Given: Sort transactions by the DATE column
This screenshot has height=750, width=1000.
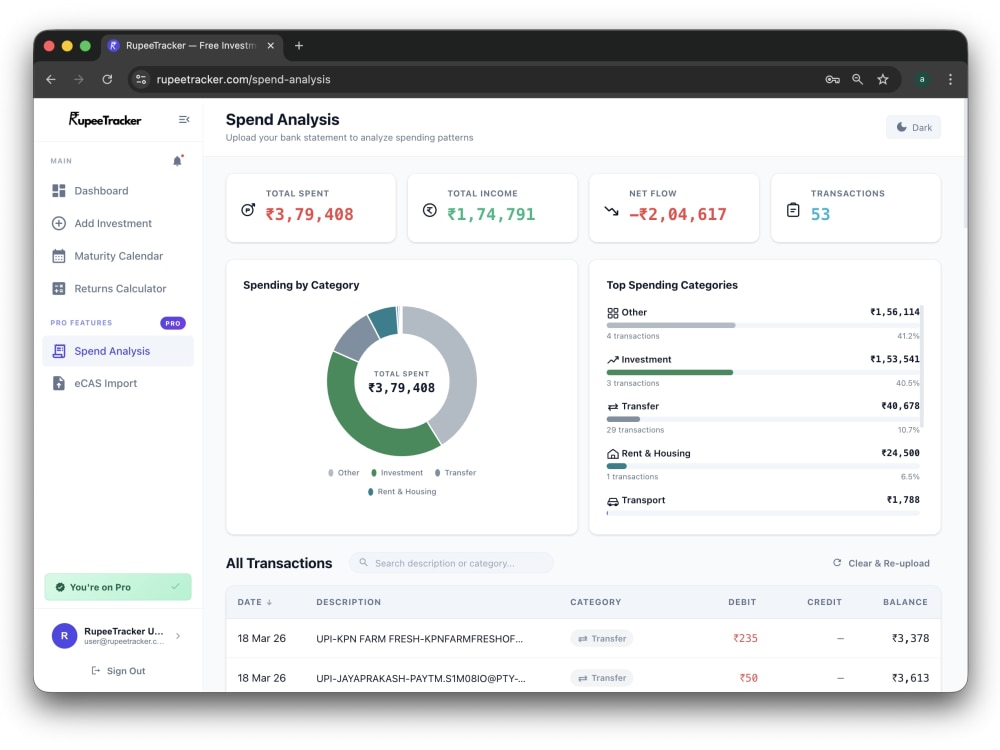Looking at the screenshot, I should pyautogui.click(x=254, y=601).
